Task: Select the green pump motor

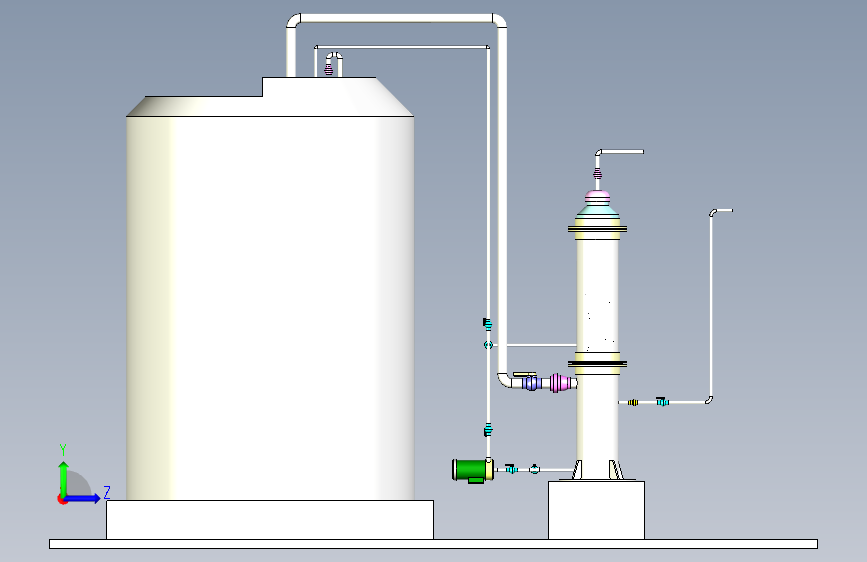Action: (470, 470)
